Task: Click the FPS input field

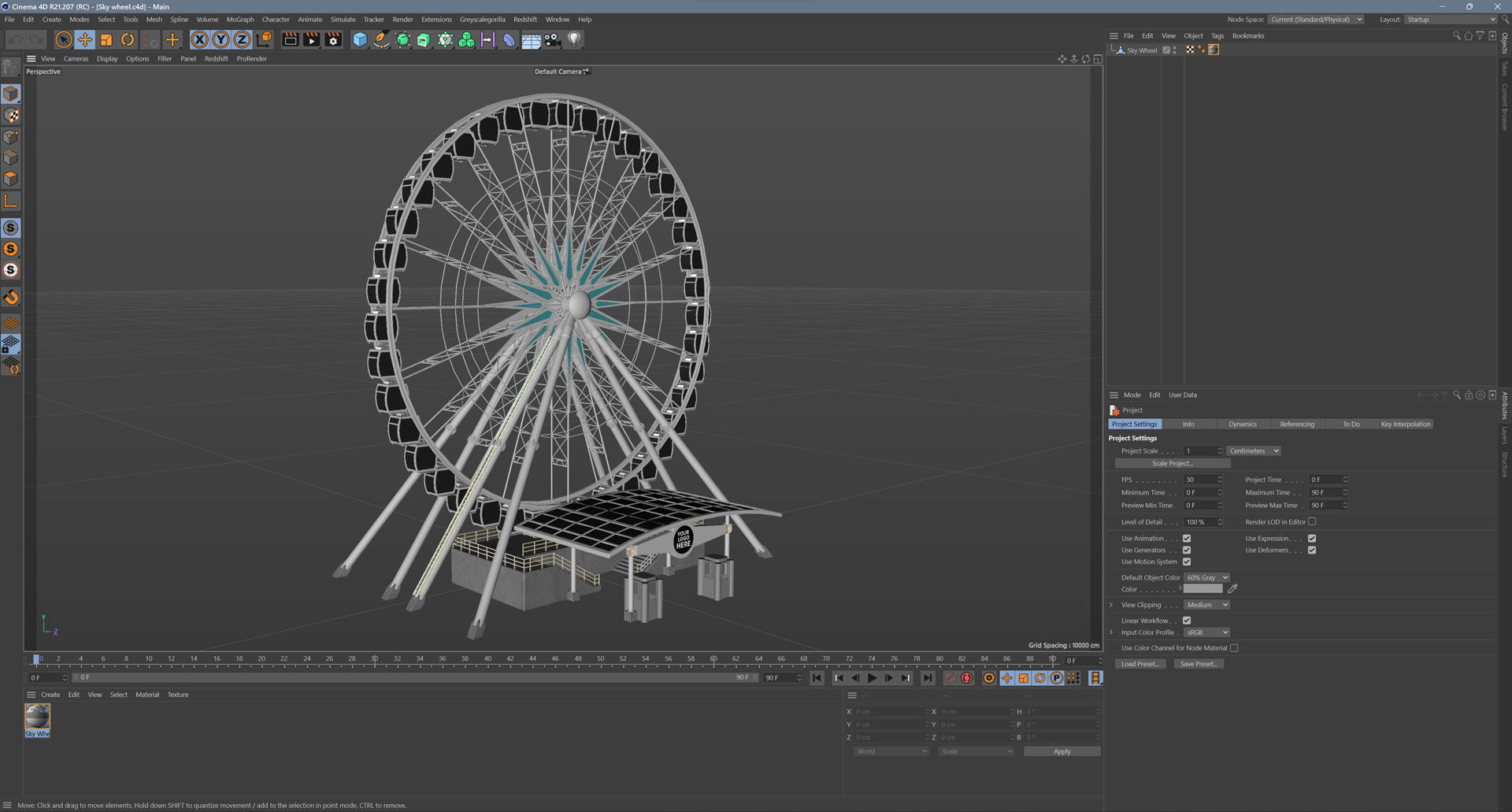Action: 1203,480
